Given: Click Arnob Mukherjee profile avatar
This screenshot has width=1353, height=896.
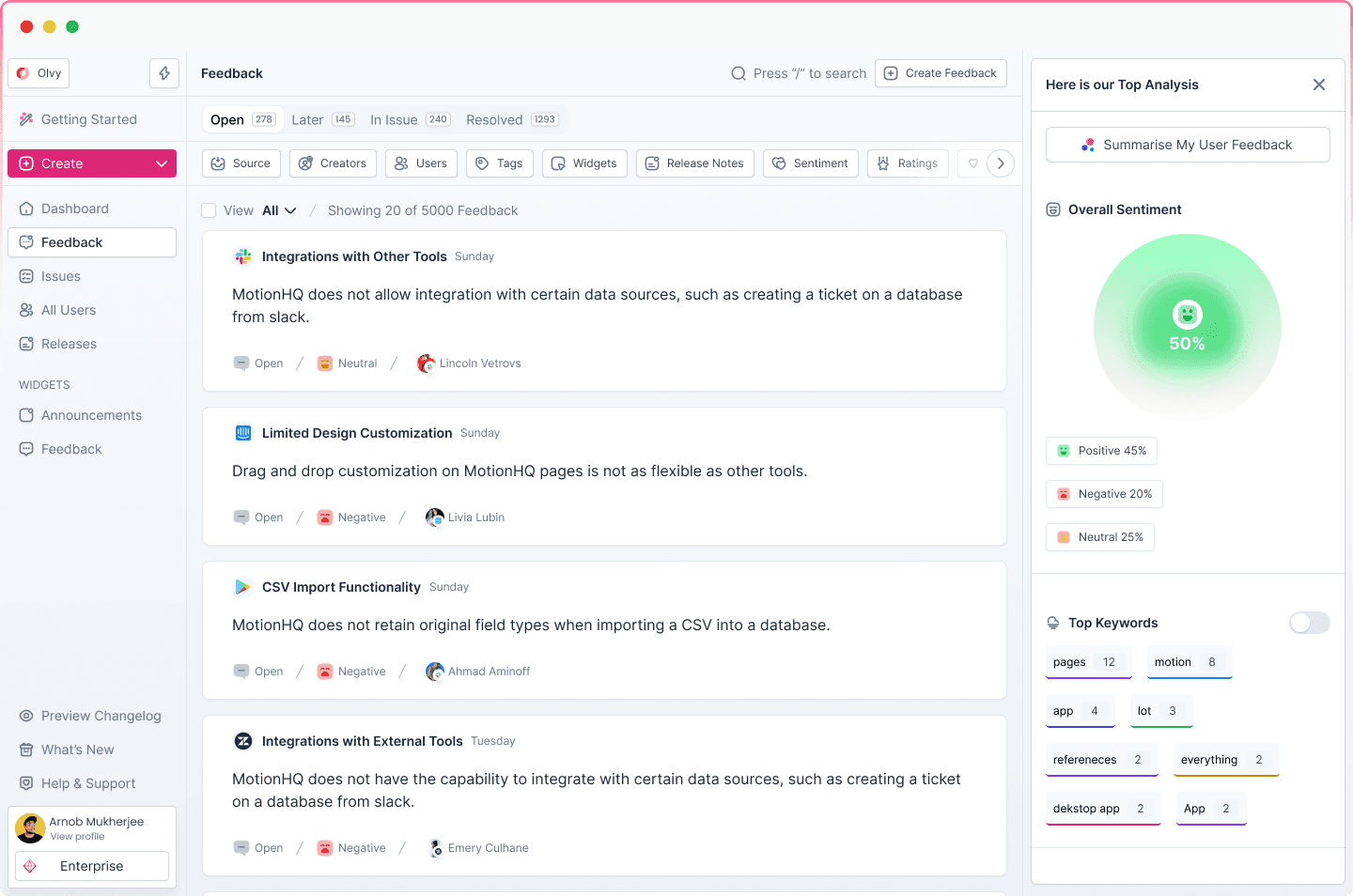Looking at the screenshot, I should (x=30, y=828).
